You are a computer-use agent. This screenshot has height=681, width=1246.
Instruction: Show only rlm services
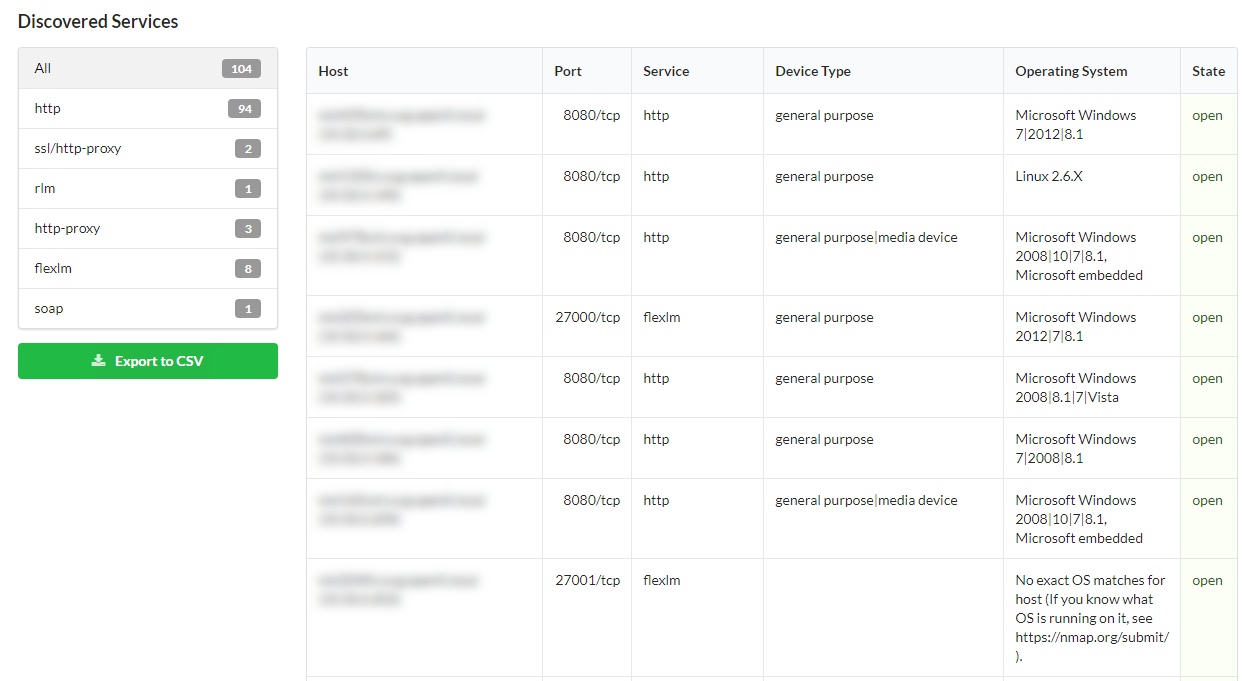click(x=45, y=189)
